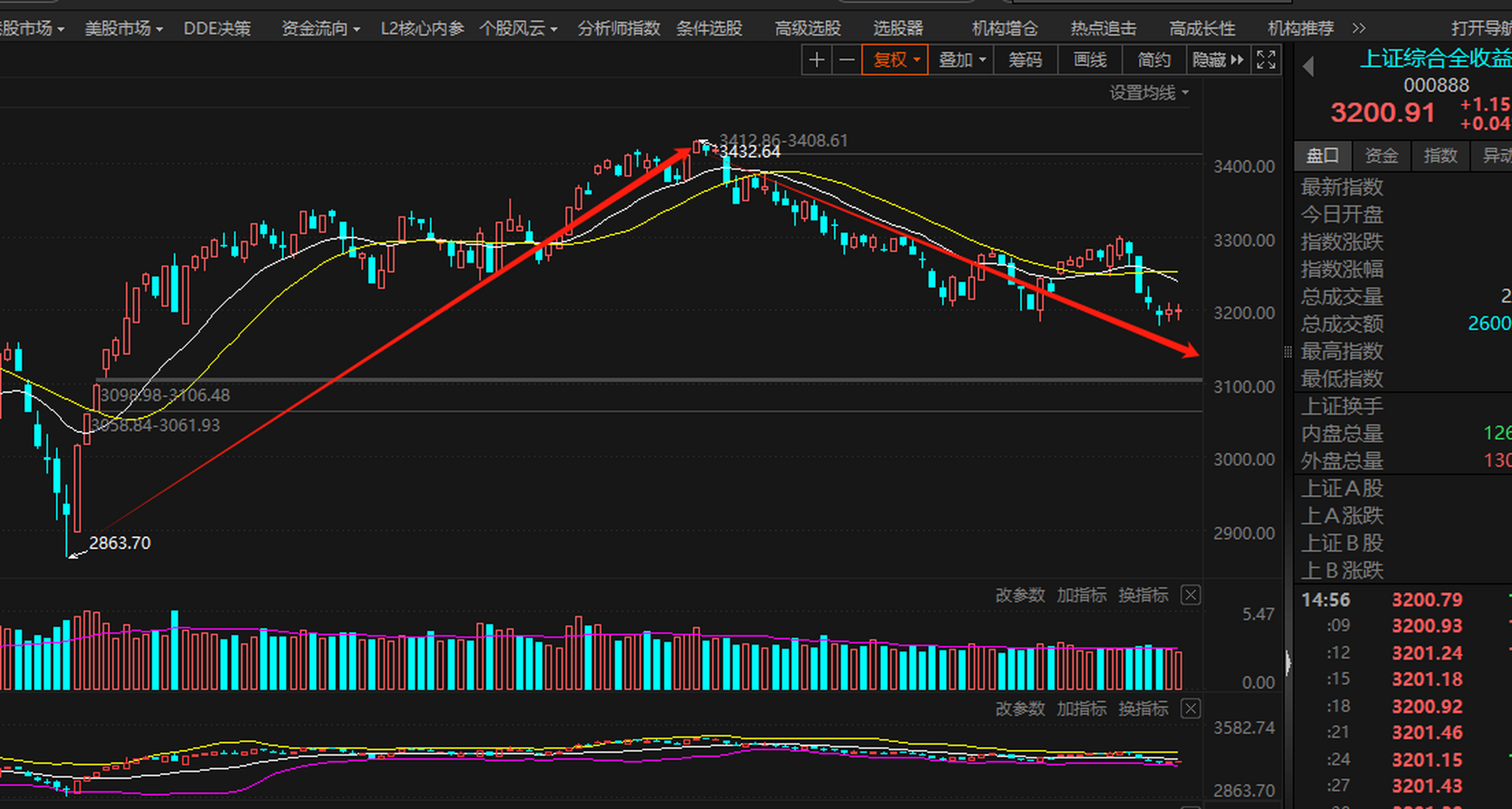This screenshot has width=1512, height=809.
Task: Click the panel splitter grip handle
Action: pos(1288,352)
